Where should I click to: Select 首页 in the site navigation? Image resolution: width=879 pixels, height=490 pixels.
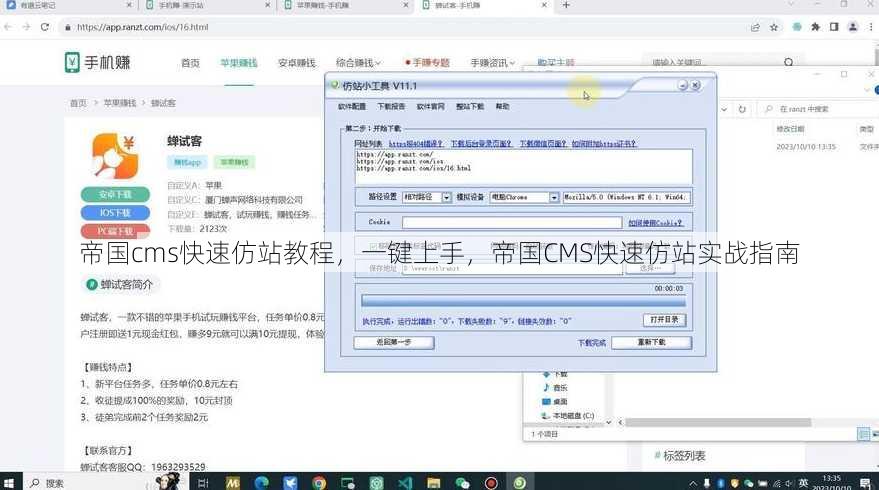[191, 63]
